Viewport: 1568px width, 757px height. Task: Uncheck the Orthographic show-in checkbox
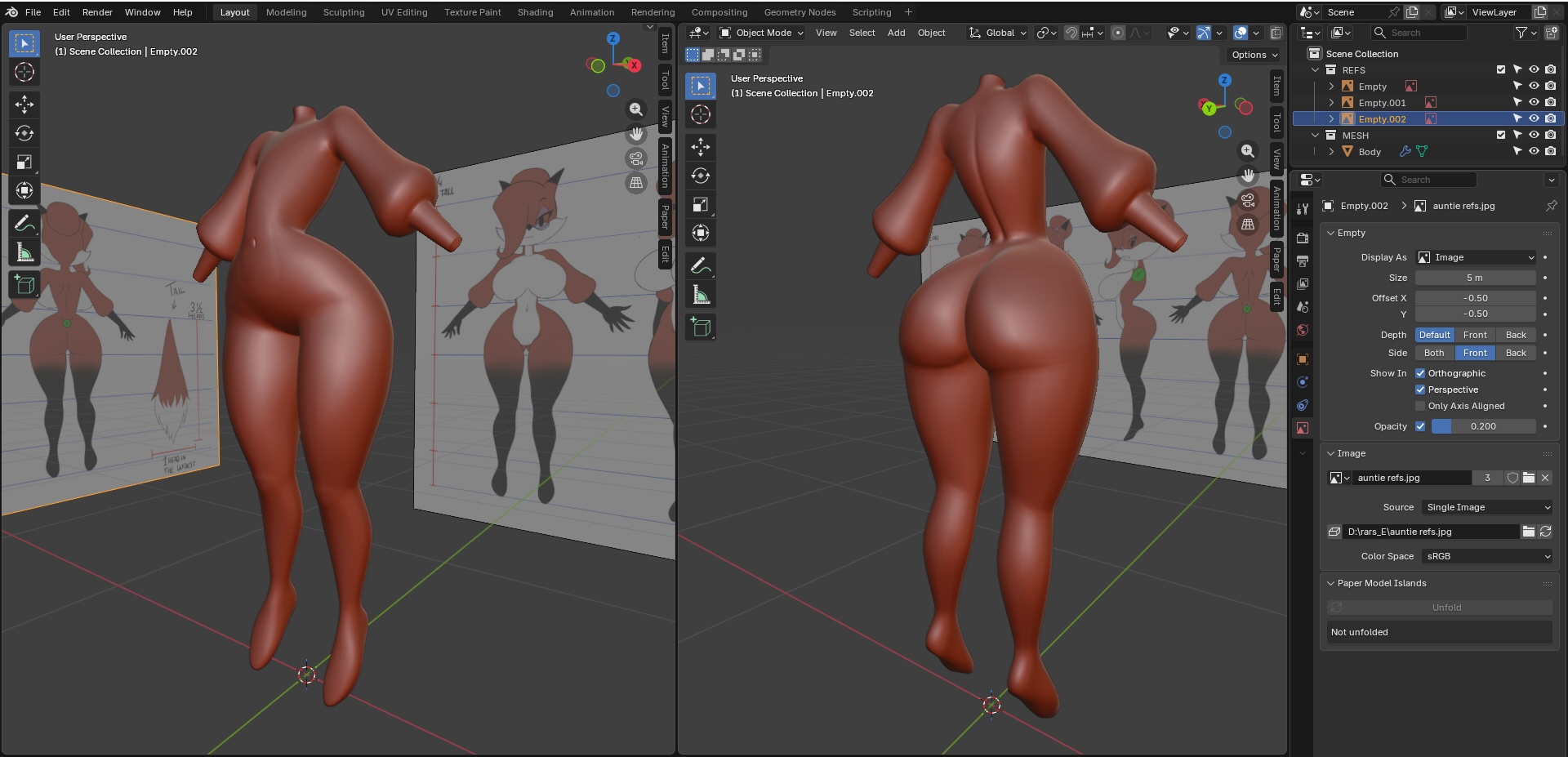pos(1420,373)
